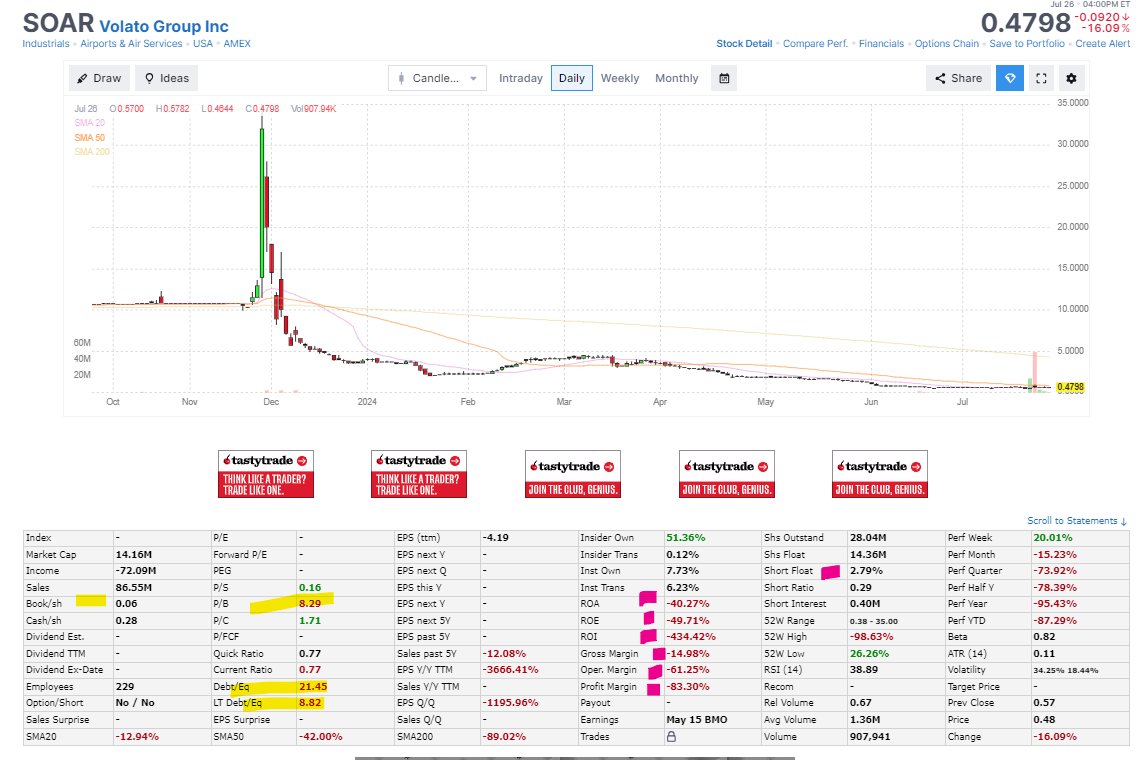This screenshot has width=1143, height=760.
Task: Click the LT Debt/Eq value 8.82
Action: tap(310, 702)
